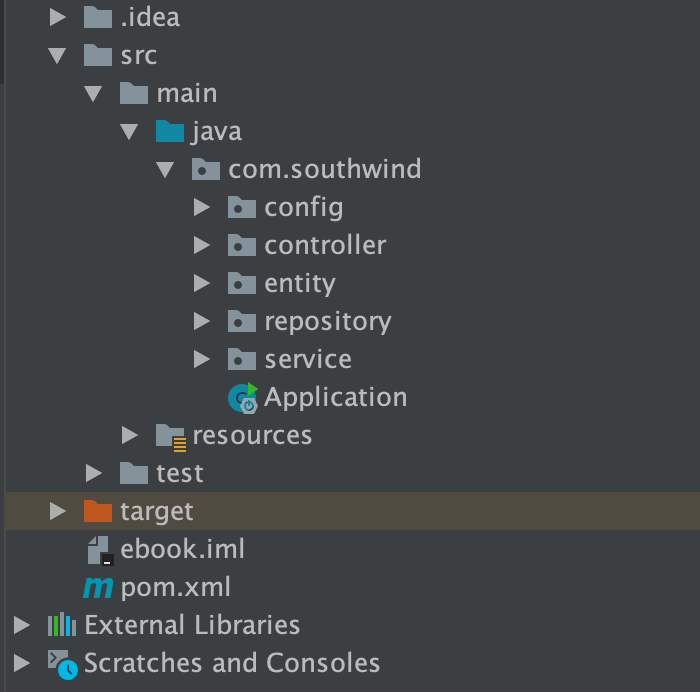Select the entity package label
The height and width of the screenshot is (692, 700).
click(299, 284)
